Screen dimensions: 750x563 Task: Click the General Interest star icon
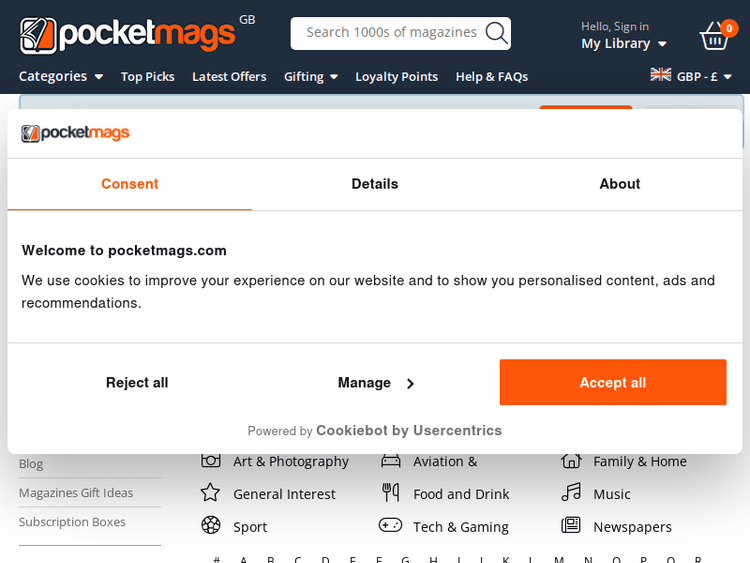click(x=210, y=493)
